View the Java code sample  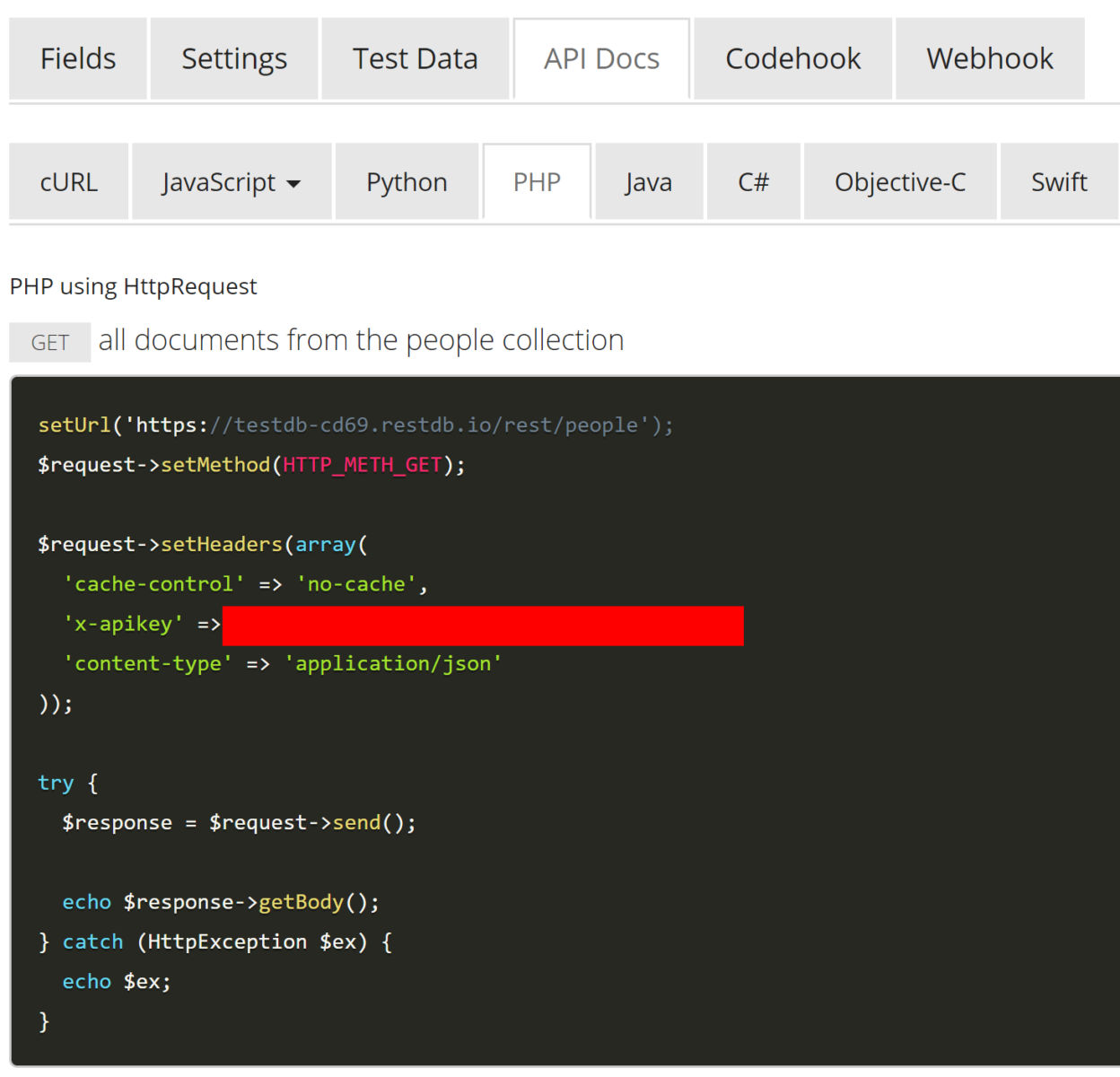648,181
